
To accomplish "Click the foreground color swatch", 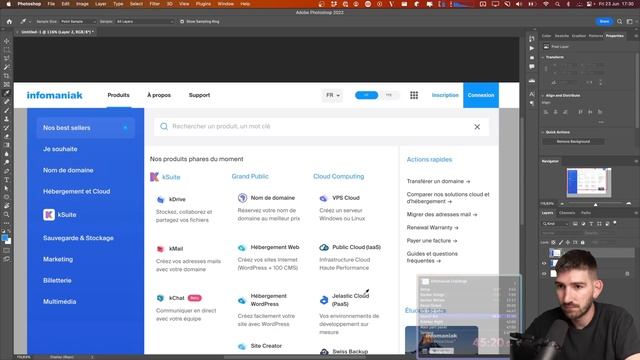I will [4, 238].
